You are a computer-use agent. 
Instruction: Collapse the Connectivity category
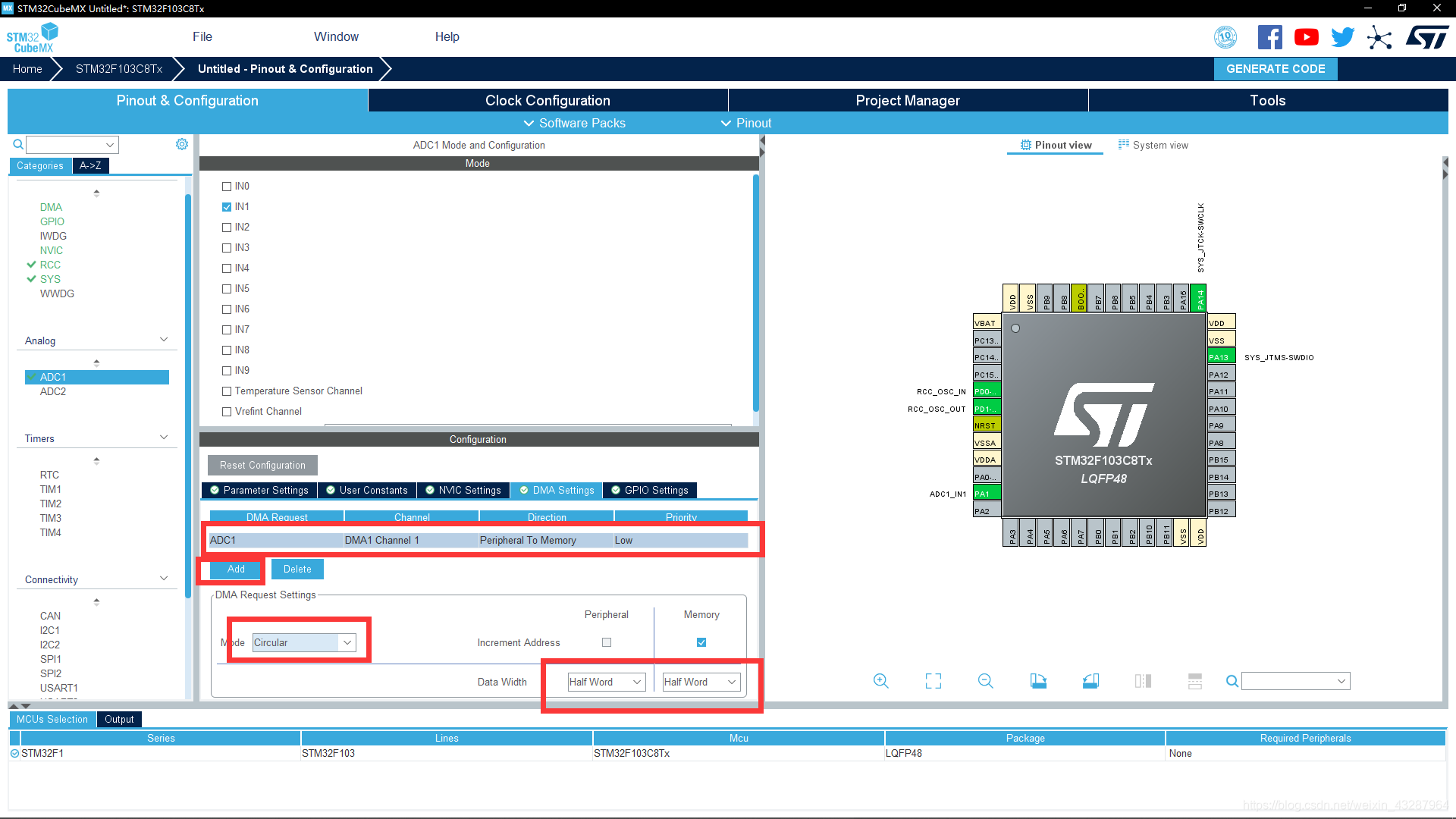[164, 579]
